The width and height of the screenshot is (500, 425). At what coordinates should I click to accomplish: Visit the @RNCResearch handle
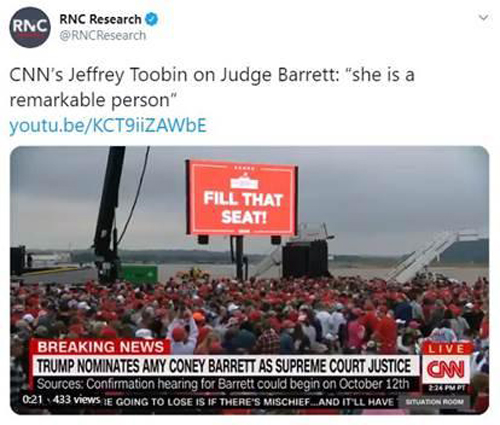point(103,35)
